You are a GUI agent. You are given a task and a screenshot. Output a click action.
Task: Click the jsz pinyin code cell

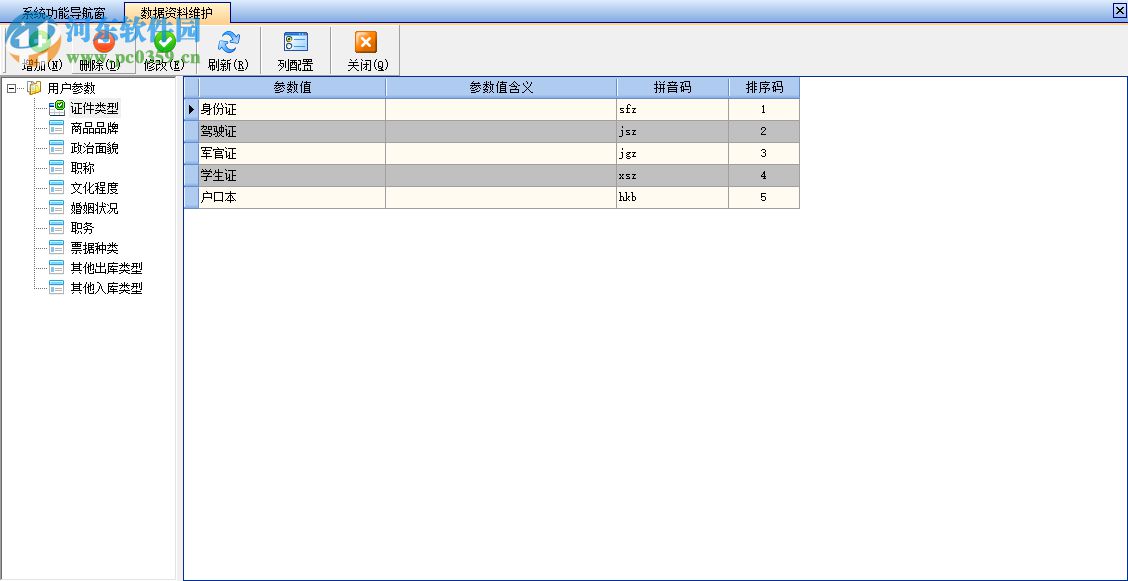(x=672, y=132)
